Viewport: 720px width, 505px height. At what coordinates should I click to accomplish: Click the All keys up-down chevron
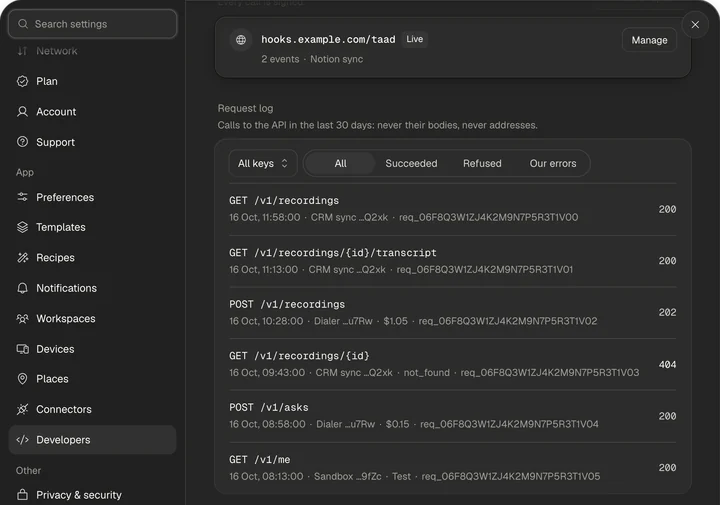tap(284, 163)
